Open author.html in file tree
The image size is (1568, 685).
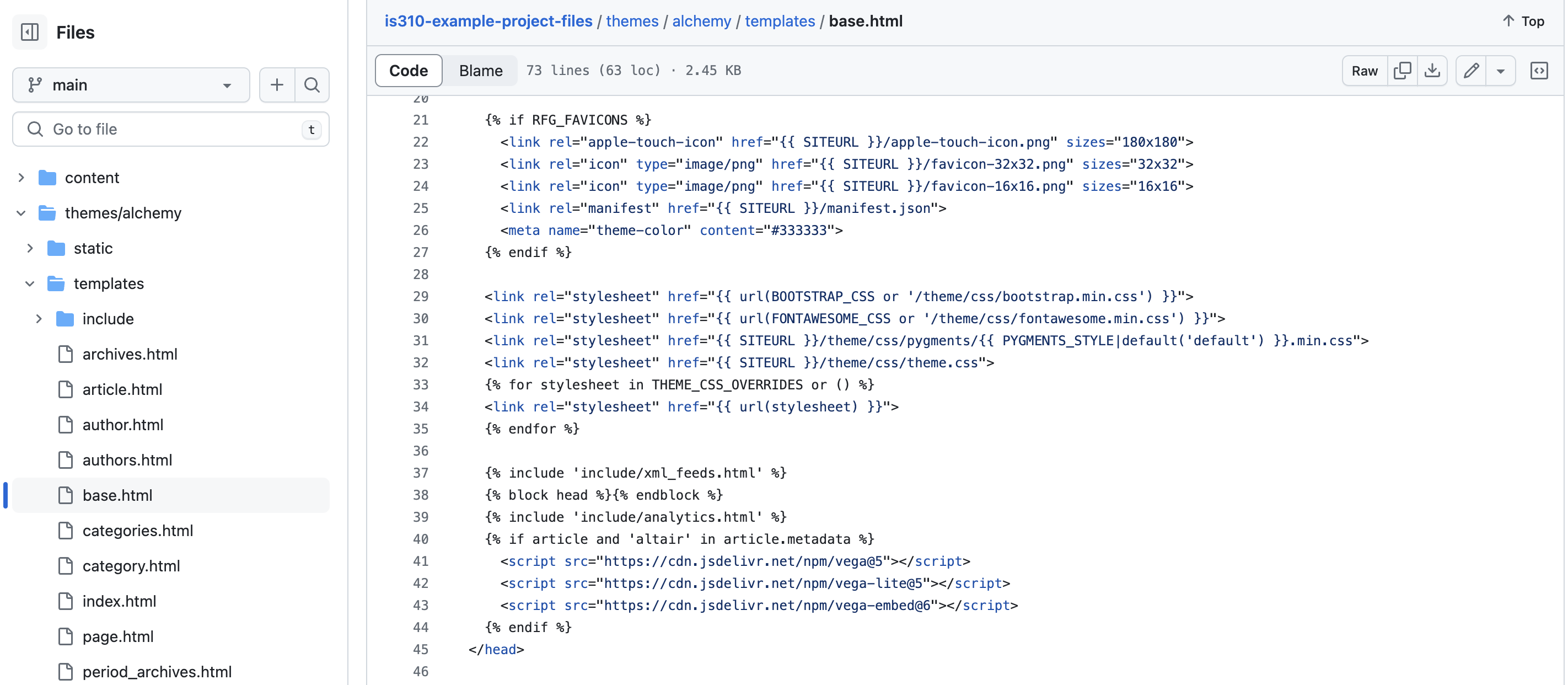123,425
